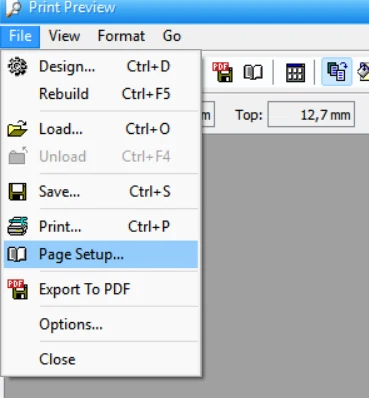The height and width of the screenshot is (398, 369).
Task: Click the gear icon next to Design
Action: pyautogui.click(x=17, y=66)
